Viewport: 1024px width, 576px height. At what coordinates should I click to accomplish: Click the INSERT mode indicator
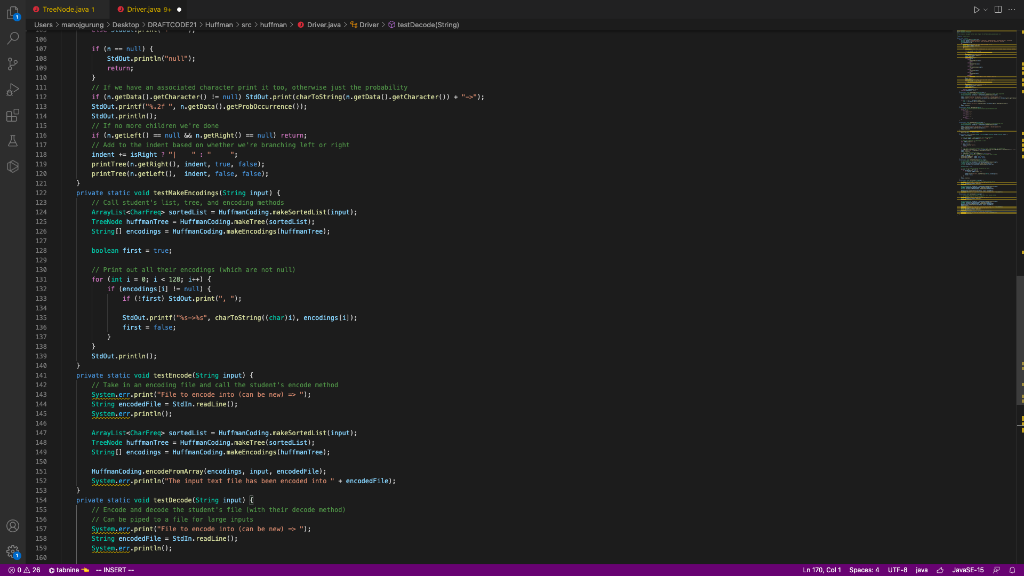pos(115,570)
